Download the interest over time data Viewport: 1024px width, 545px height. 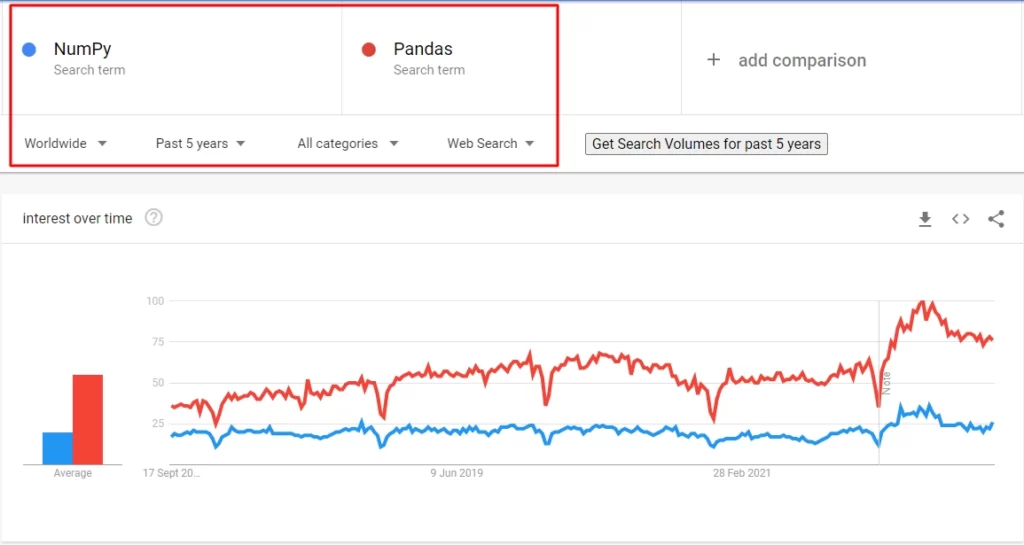tap(925, 219)
